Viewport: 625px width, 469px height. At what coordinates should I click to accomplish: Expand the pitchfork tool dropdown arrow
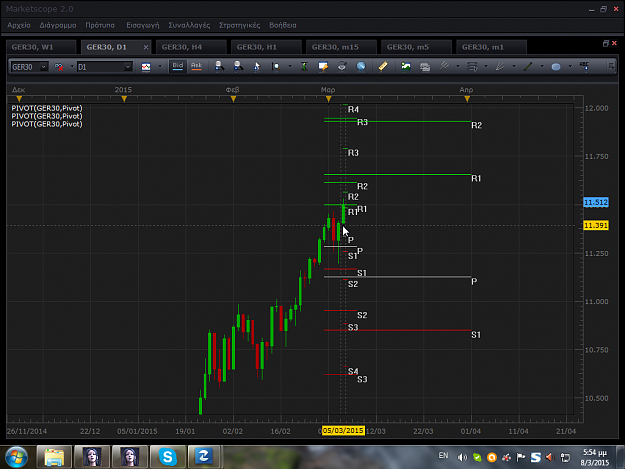(x=458, y=67)
